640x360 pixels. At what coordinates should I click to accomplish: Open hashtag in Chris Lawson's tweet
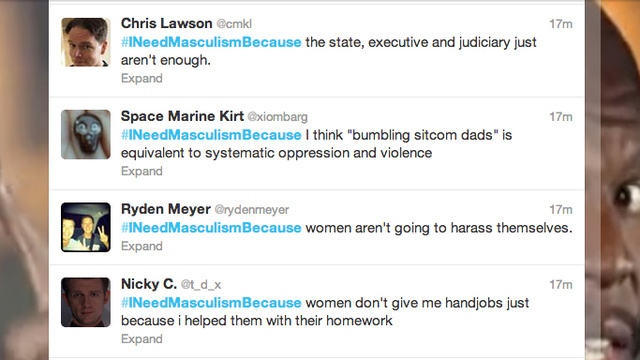point(211,42)
